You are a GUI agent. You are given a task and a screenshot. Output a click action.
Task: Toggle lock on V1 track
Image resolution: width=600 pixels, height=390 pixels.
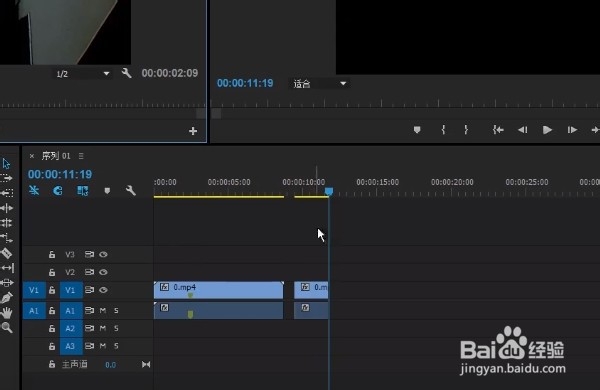52,290
